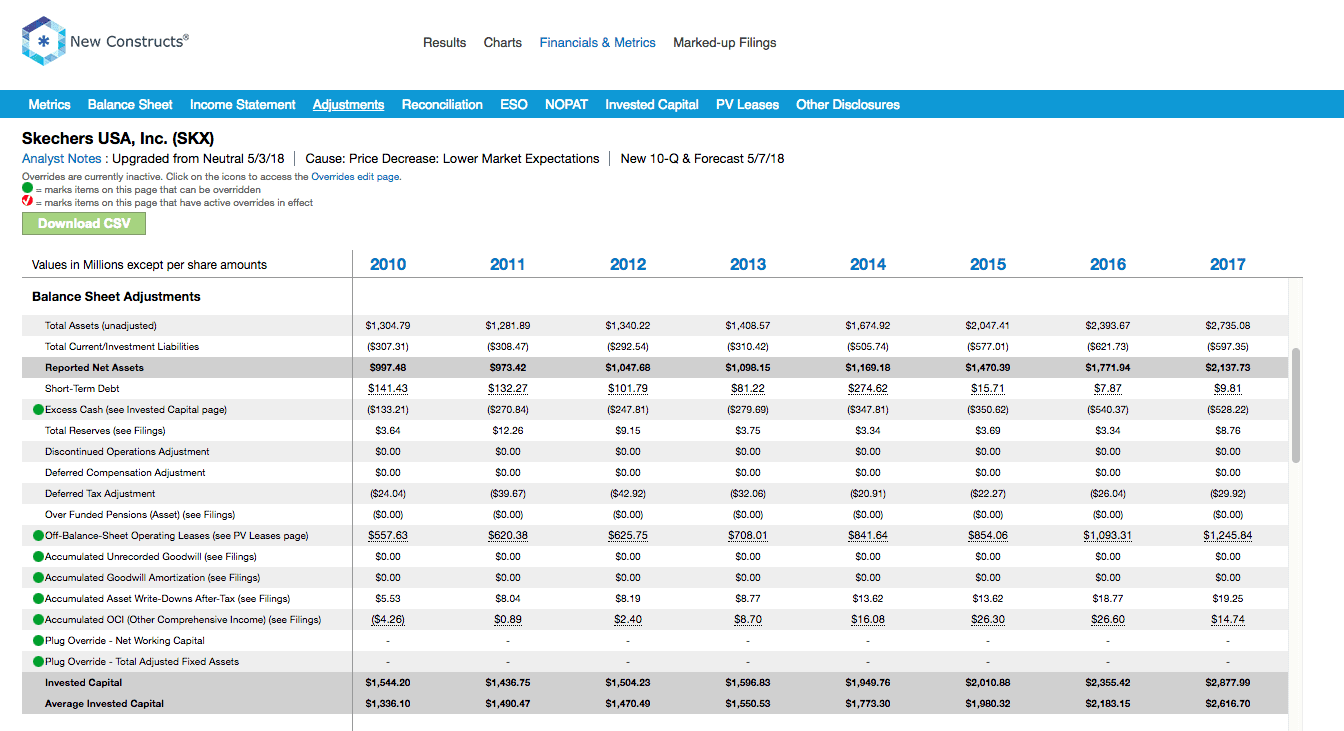The height and width of the screenshot is (731, 1344).
Task: Click the Skechers USA, Inc. (SKX) heading
Action: tap(118, 138)
